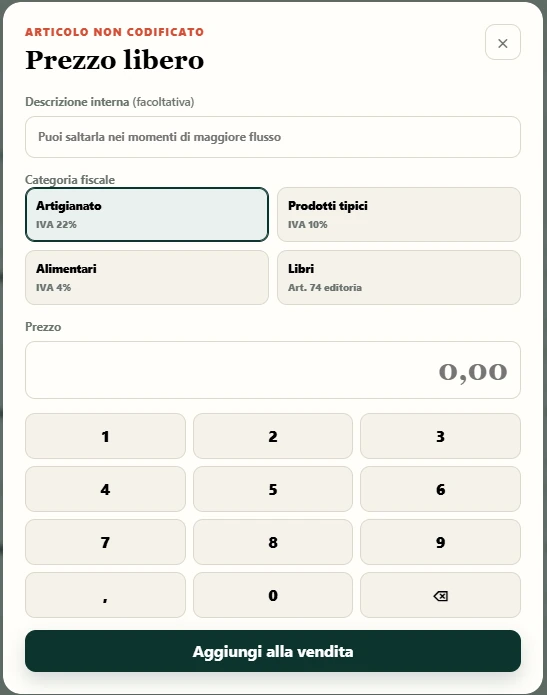Pick the Alimentari IVA 4% category

(x=147, y=277)
